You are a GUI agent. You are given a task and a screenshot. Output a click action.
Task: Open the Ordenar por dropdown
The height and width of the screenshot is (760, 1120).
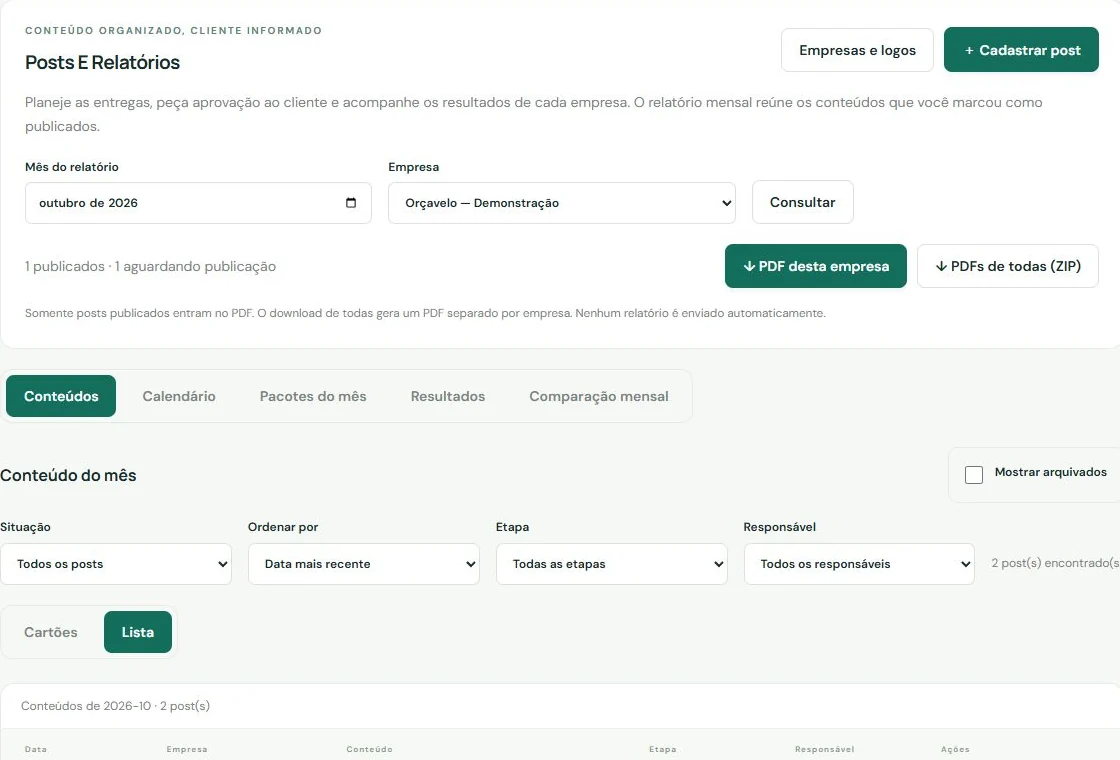point(364,564)
